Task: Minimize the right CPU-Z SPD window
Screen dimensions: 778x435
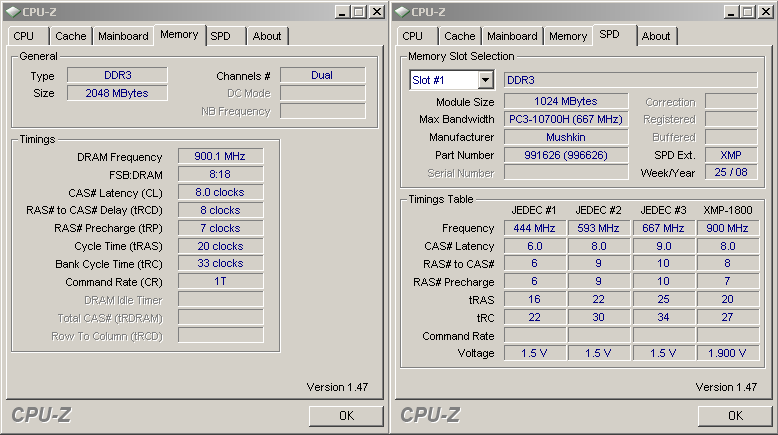Action: [731, 11]
